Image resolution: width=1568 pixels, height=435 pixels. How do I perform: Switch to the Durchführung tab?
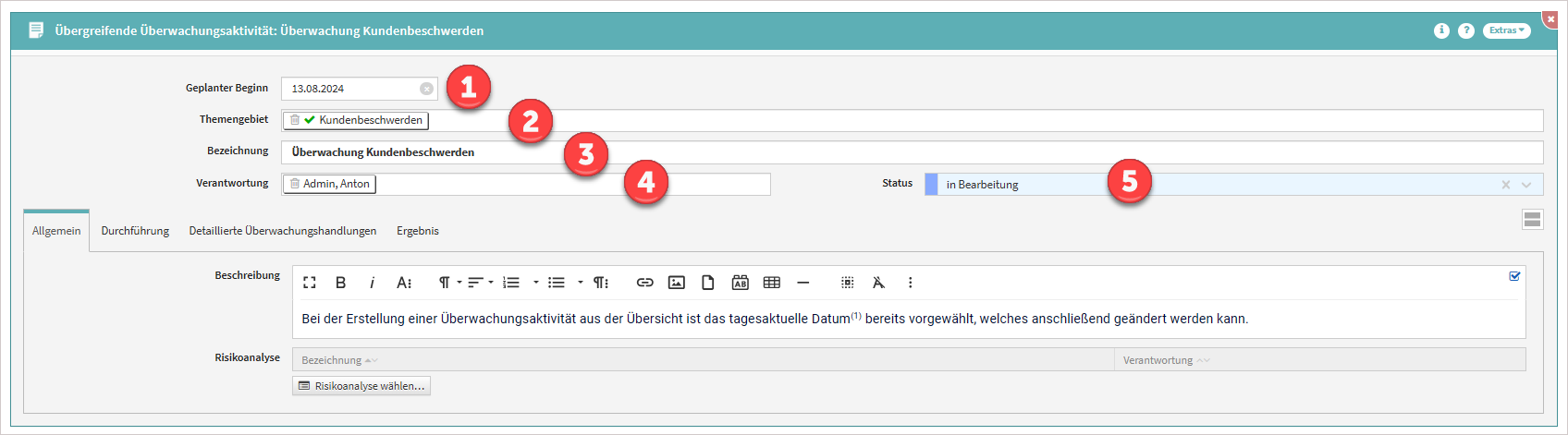click(x=135, y=231)
